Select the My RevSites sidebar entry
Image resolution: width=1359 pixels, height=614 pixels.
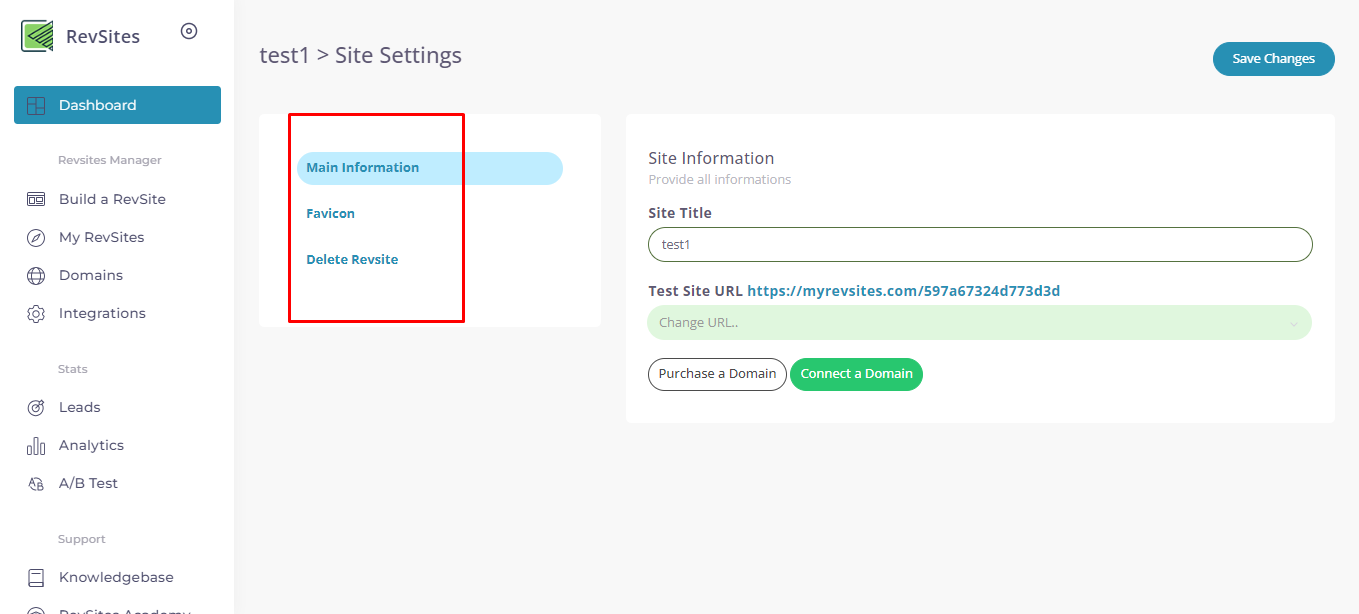[x=100, y=237]
